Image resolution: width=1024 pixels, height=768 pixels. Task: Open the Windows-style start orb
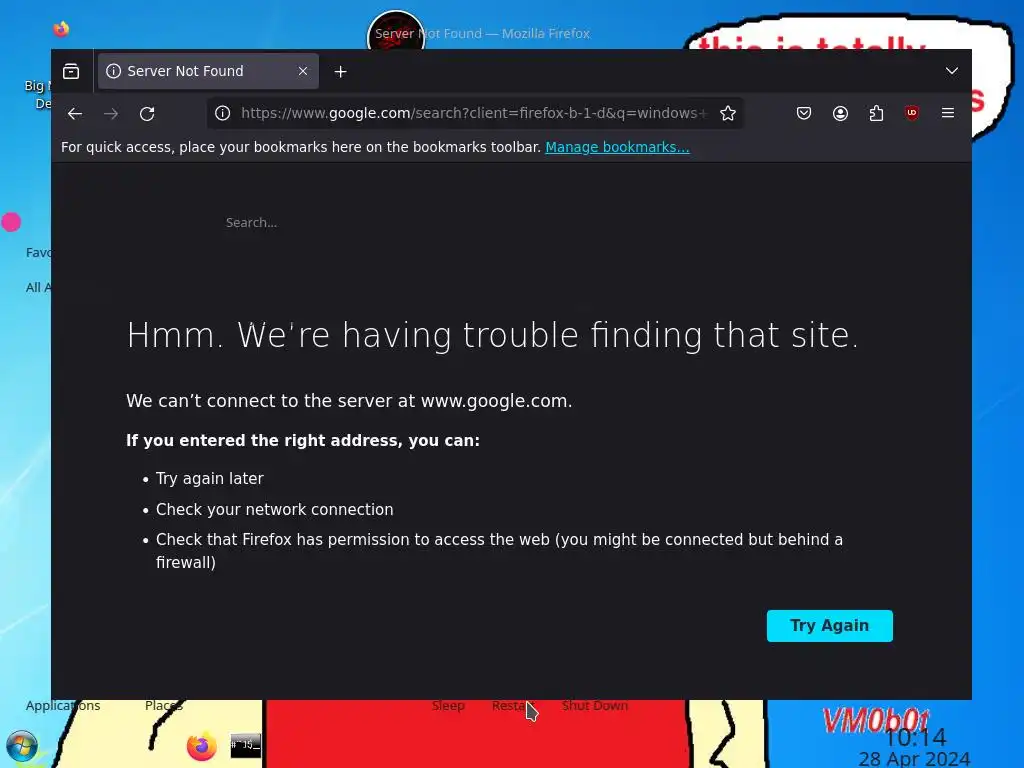point(22,746)
